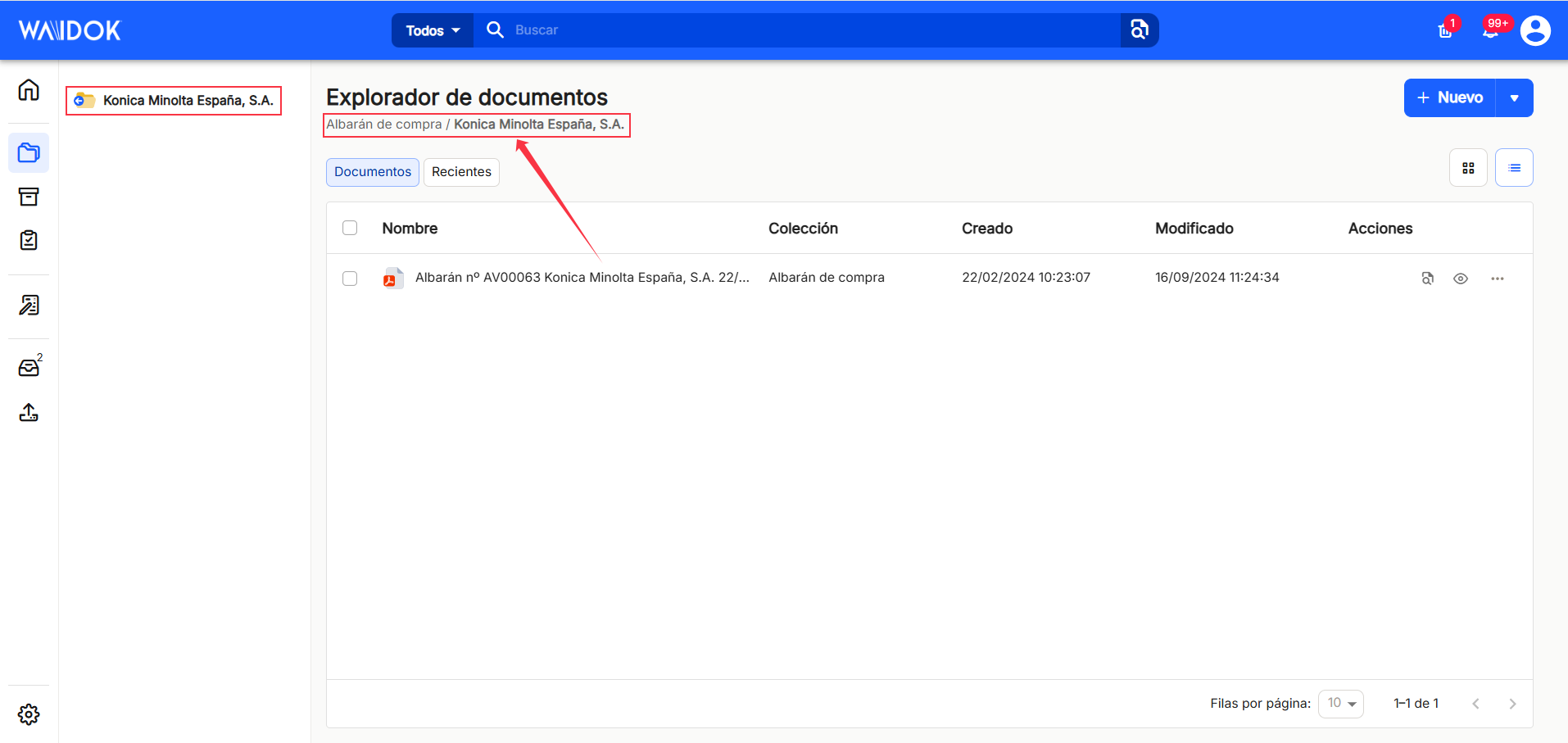
Task: Open the inbox tray icon with badge
Action: coord(29,366)
